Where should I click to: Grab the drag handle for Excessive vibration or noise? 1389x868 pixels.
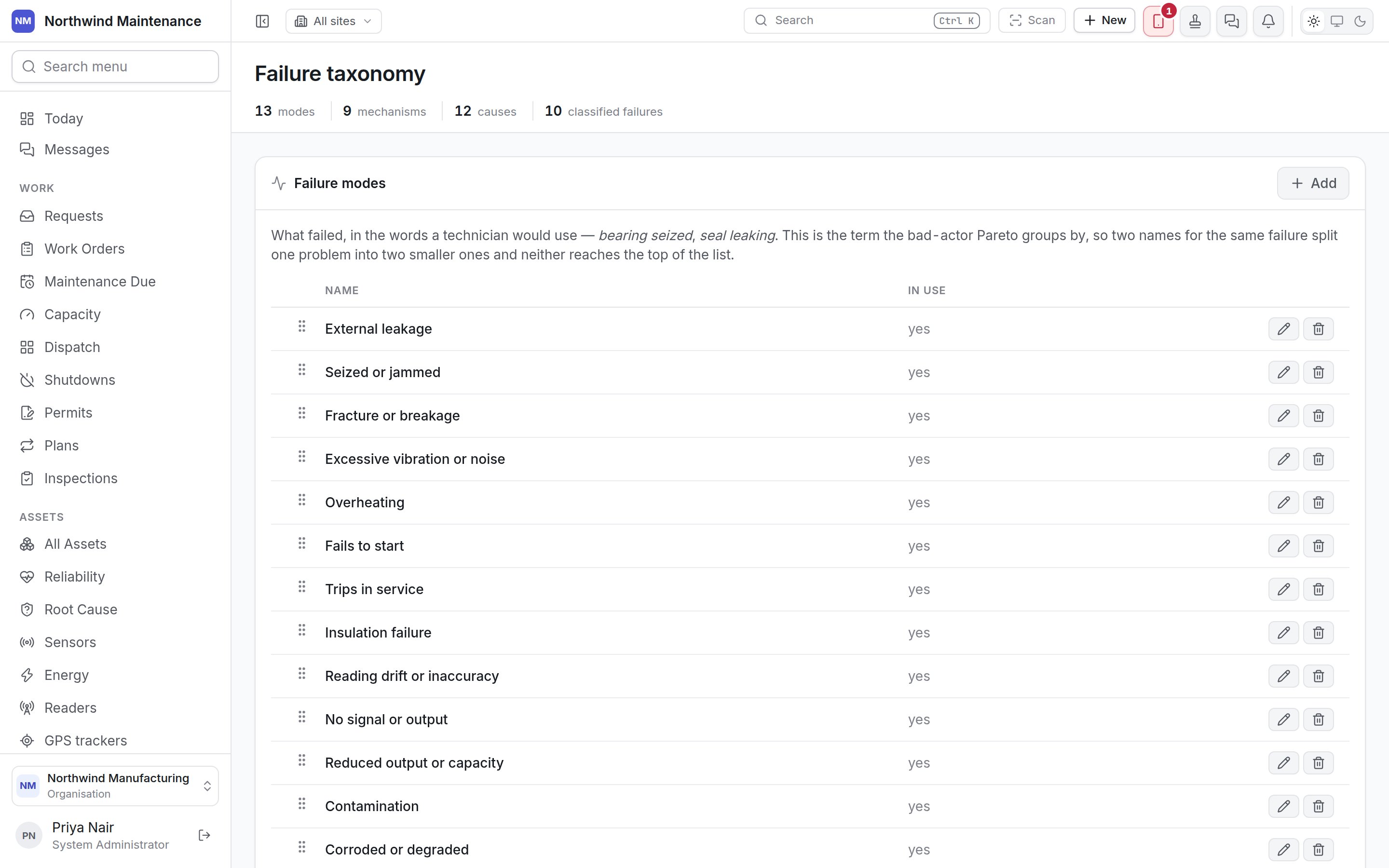click(302, 456)
